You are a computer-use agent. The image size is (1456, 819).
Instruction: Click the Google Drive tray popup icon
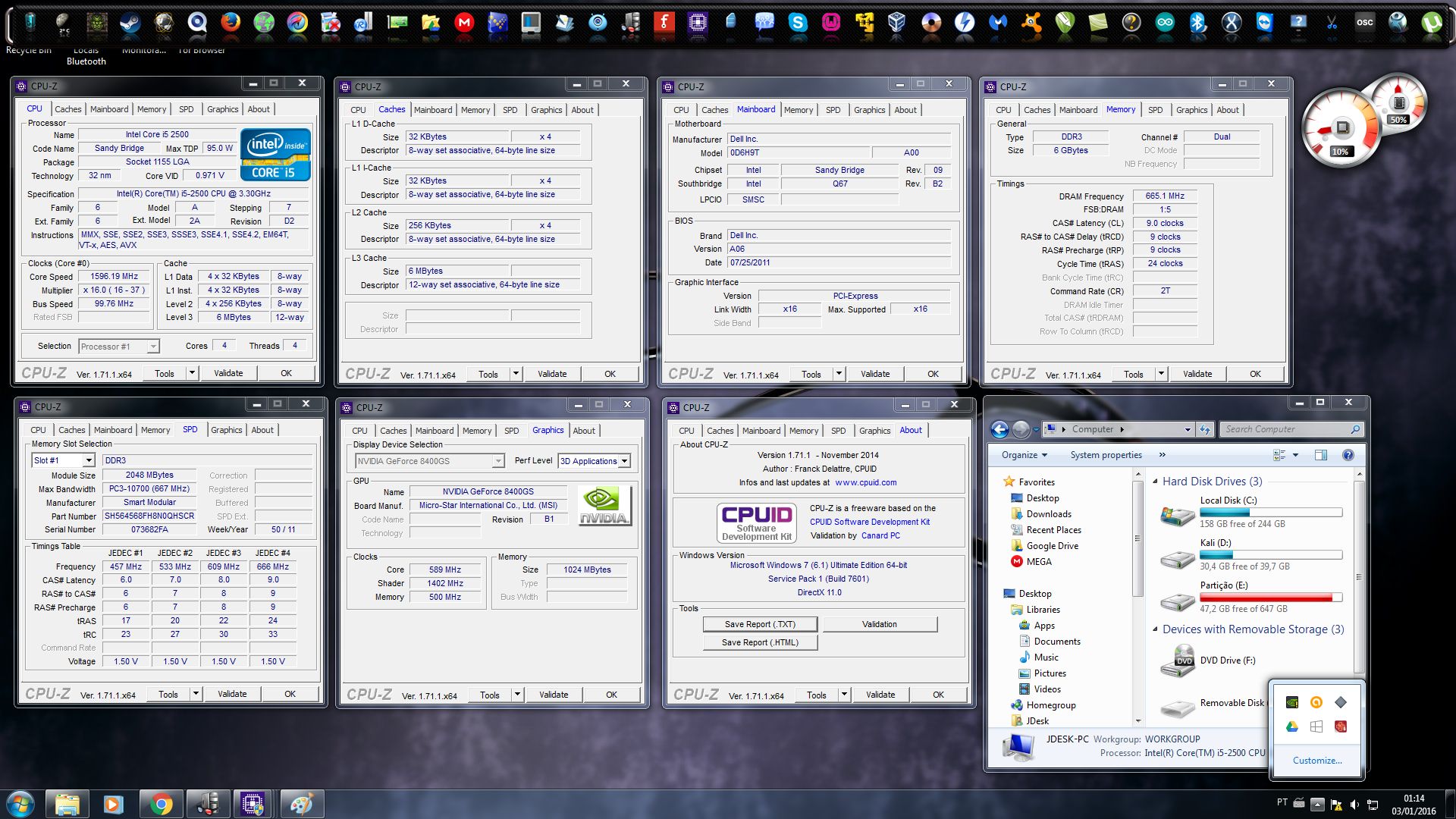click(x=1292, y=726)
